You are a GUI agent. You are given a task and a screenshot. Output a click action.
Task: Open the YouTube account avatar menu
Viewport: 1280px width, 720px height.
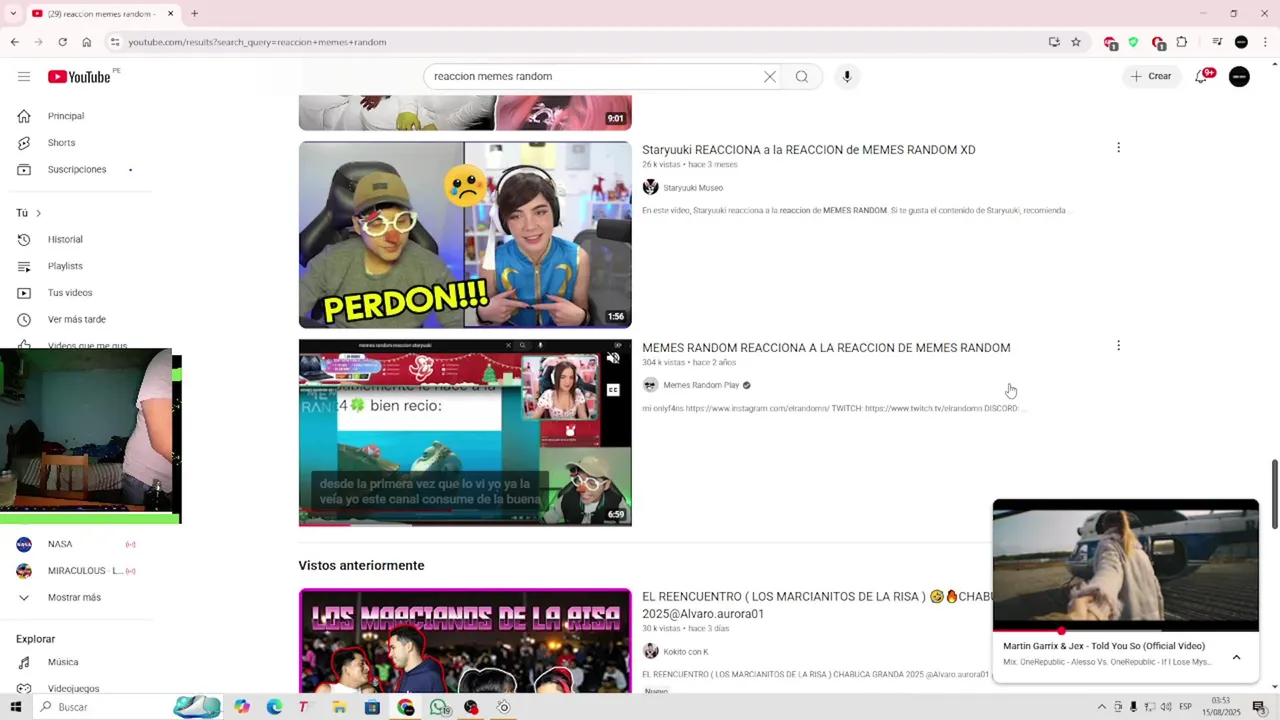coord(1239,77)
